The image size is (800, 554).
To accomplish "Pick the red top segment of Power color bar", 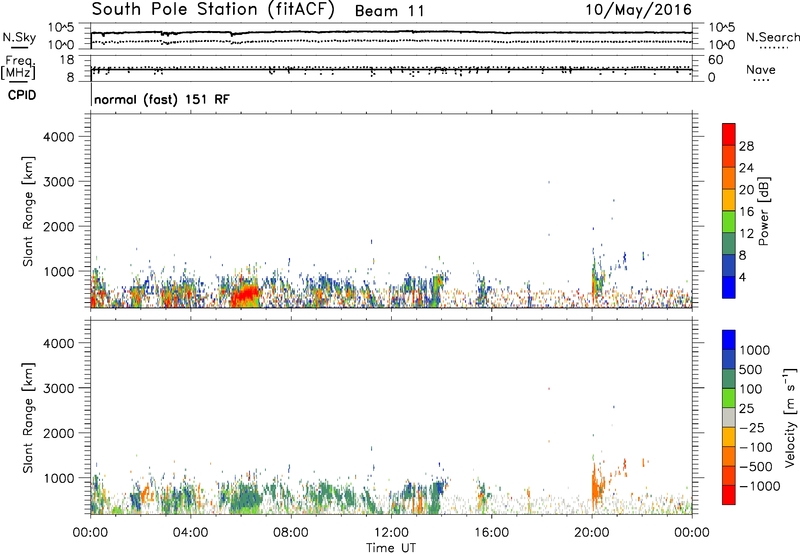I will (x=729, y=134).
